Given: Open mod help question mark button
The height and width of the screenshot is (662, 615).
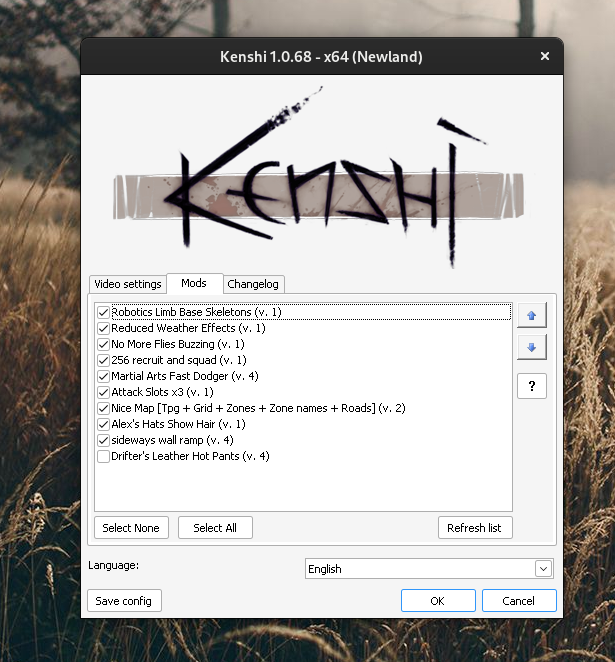Looking at the screenshot, I should pyautogui.click(x=531, y=386).
